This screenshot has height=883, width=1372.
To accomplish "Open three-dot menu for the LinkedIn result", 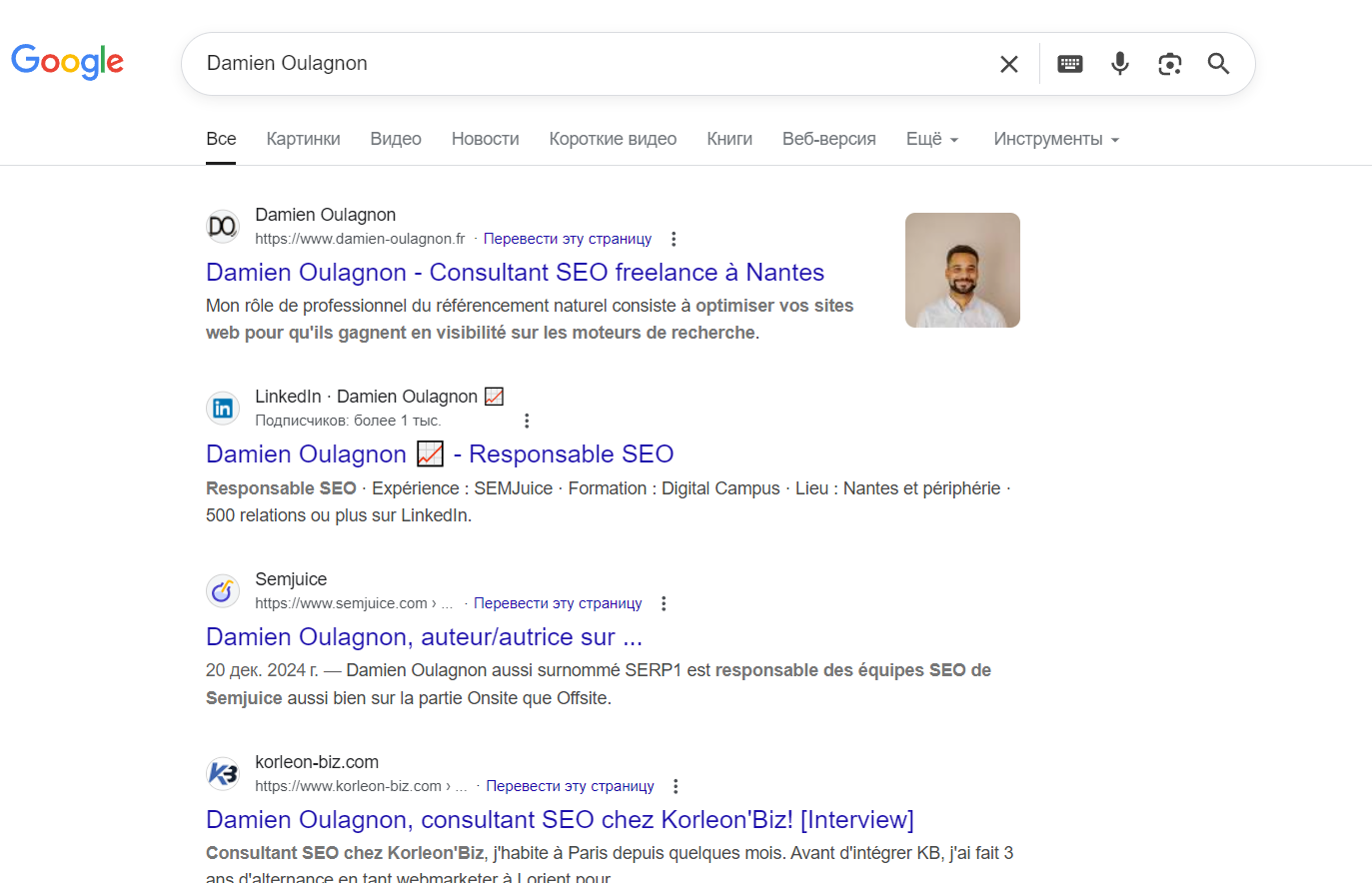I will coord(527,420).
